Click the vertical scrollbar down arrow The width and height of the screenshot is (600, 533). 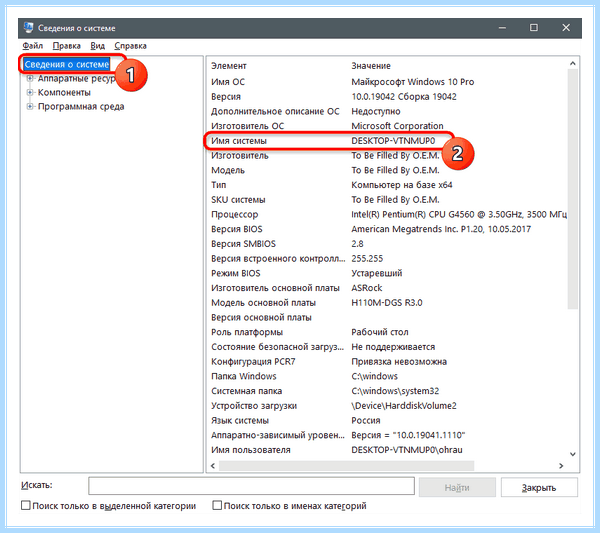point(572,454)
